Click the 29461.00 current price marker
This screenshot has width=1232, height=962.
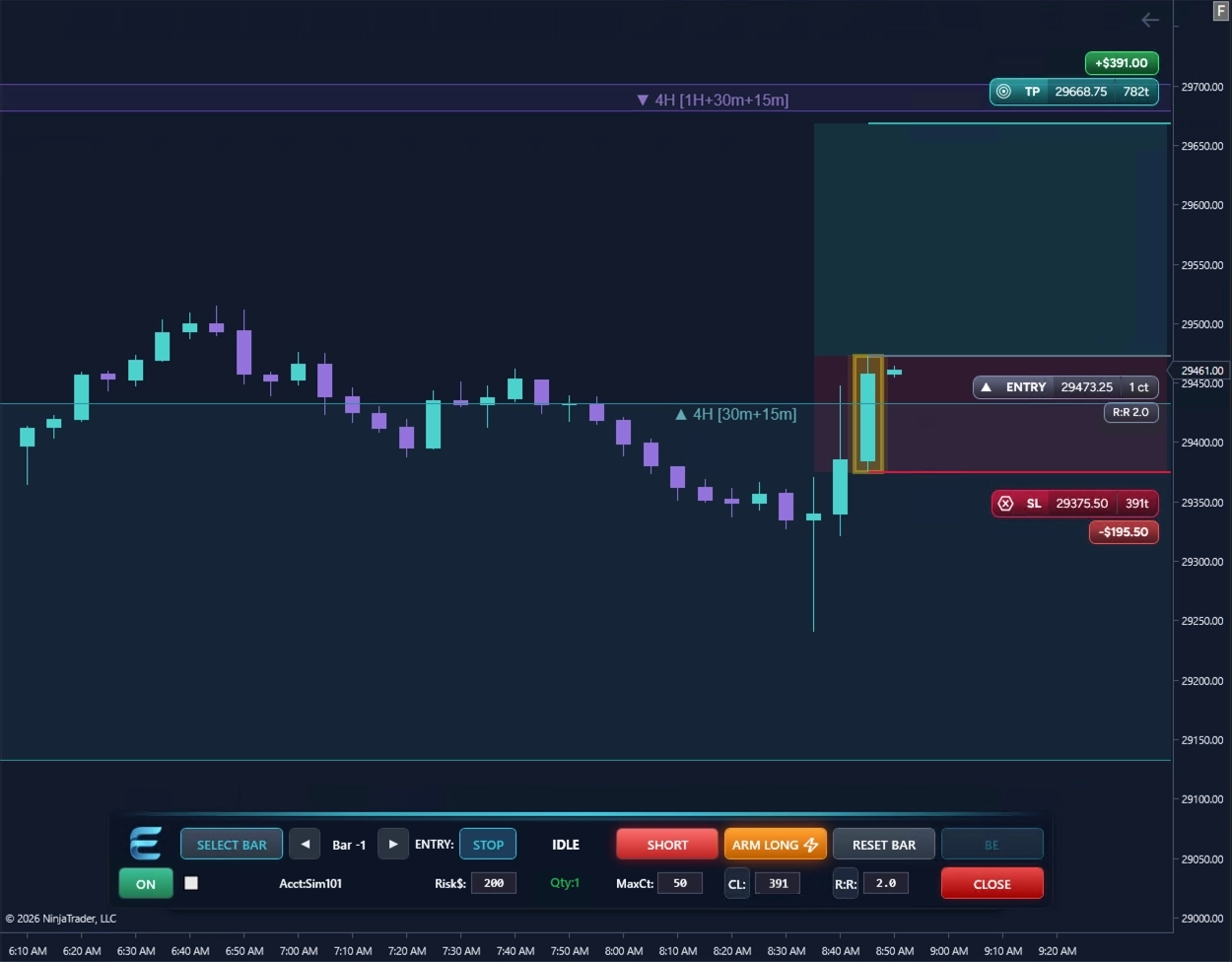1200,372
